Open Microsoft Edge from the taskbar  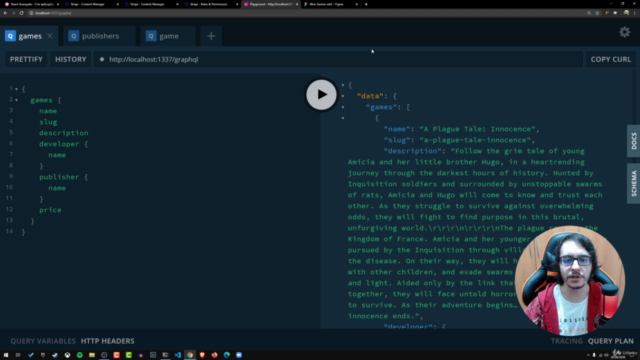click(227, 355)
